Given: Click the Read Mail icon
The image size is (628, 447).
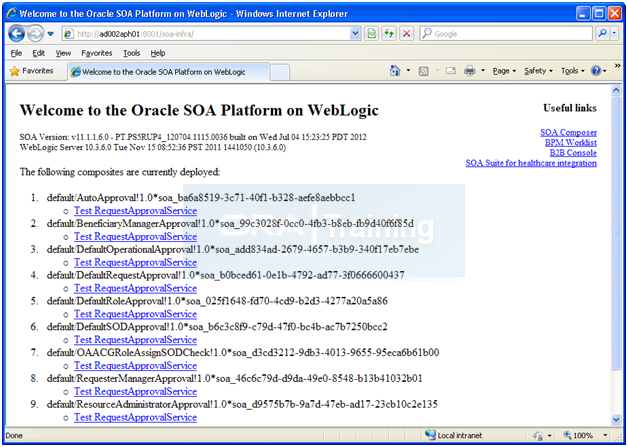Looking at the screenshot, I should click(x=451, y=71).
